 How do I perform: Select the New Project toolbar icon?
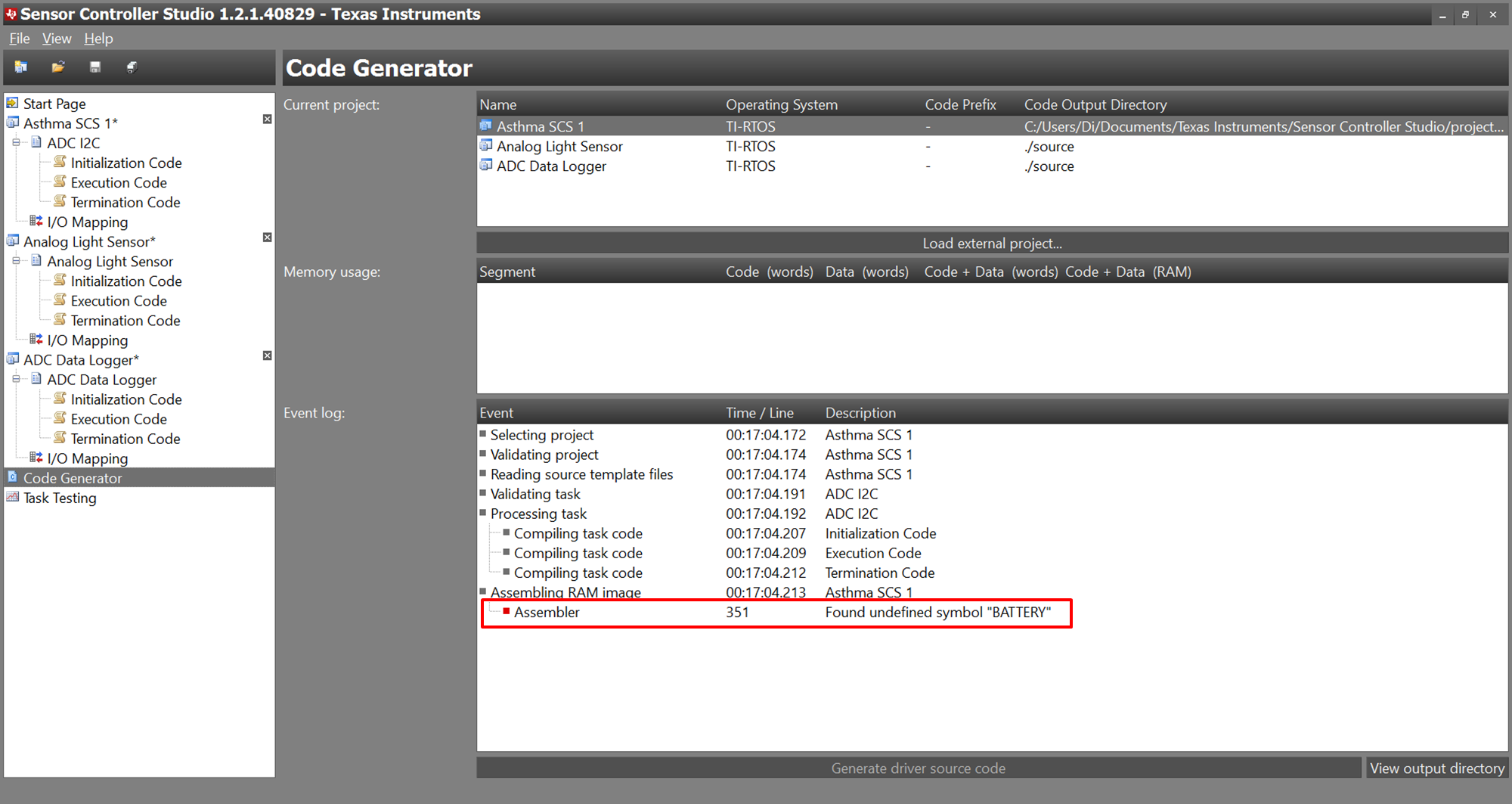(21, 67)
